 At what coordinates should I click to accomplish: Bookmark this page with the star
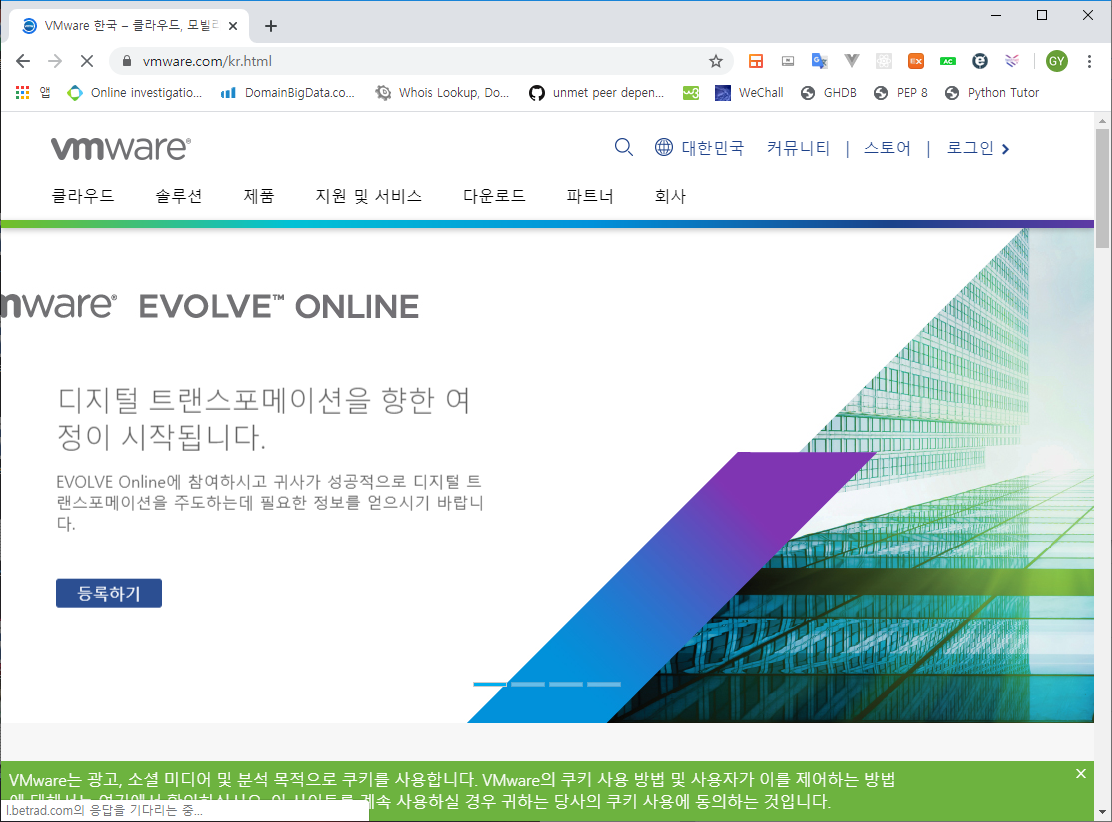716,61
